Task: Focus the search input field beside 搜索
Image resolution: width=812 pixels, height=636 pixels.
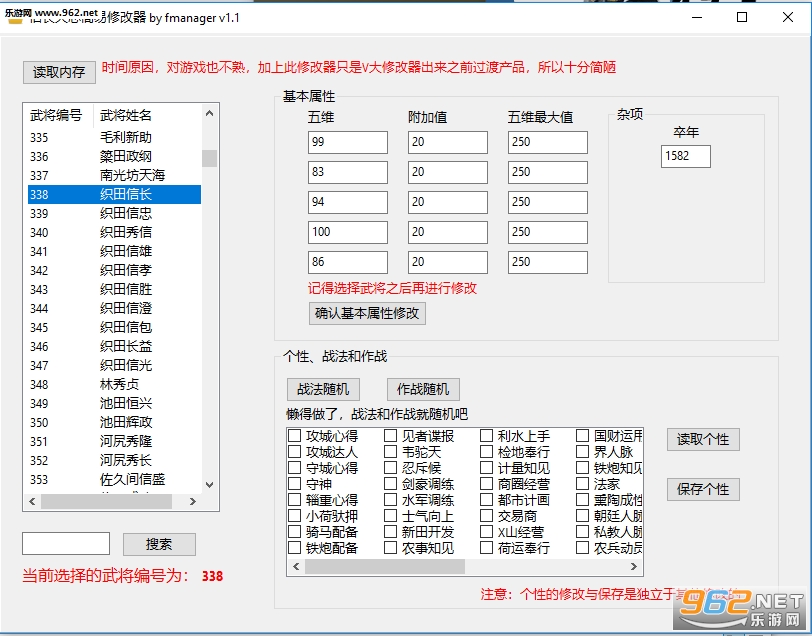Action: tap(66, 543)
